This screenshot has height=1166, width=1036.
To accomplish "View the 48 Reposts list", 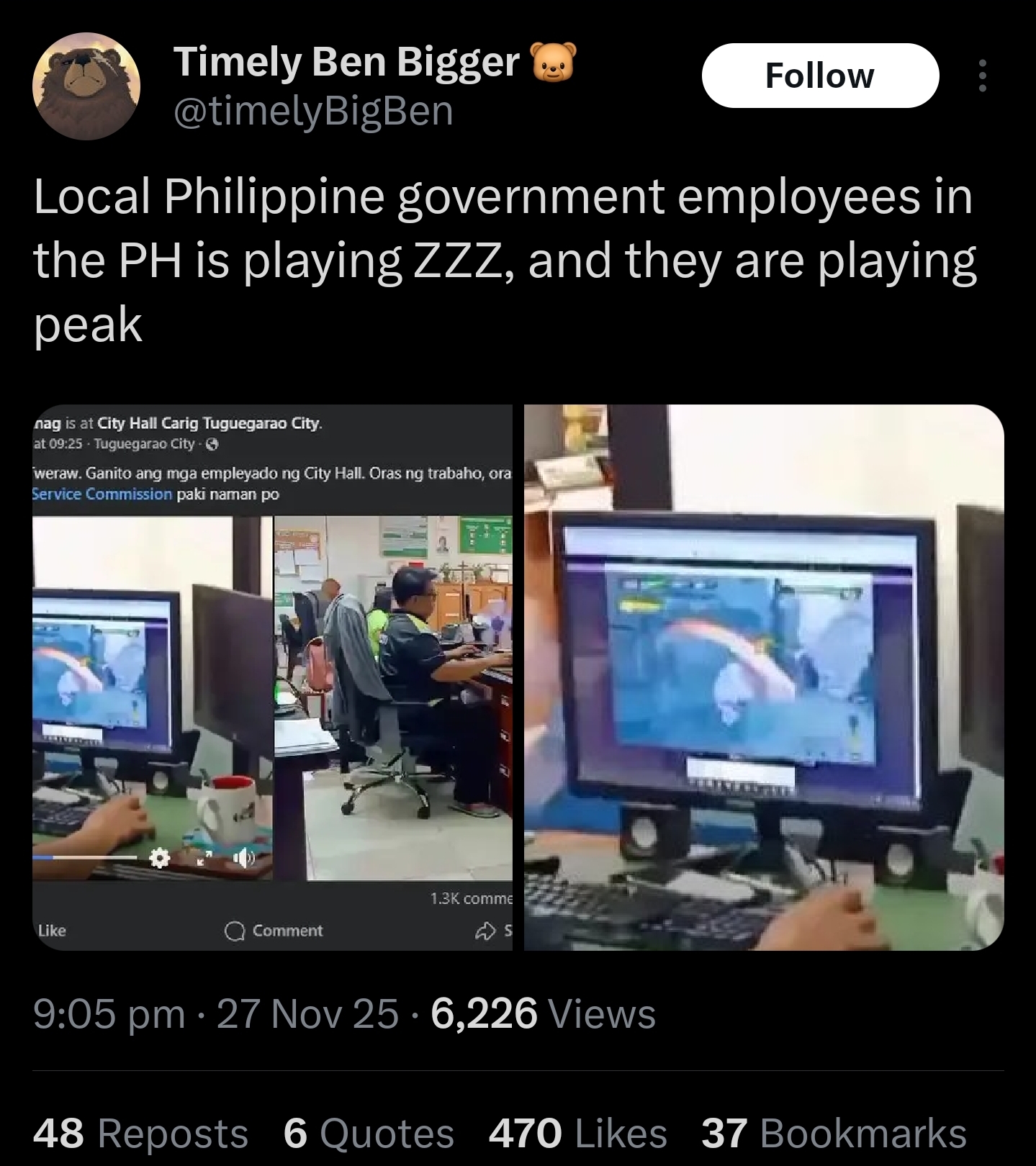I will [x=140, y=1133].
